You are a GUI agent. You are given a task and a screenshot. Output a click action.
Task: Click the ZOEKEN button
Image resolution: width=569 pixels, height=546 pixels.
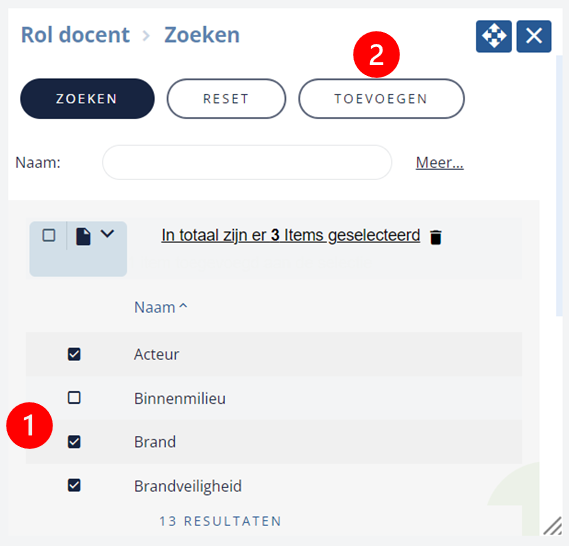(87, 99)
